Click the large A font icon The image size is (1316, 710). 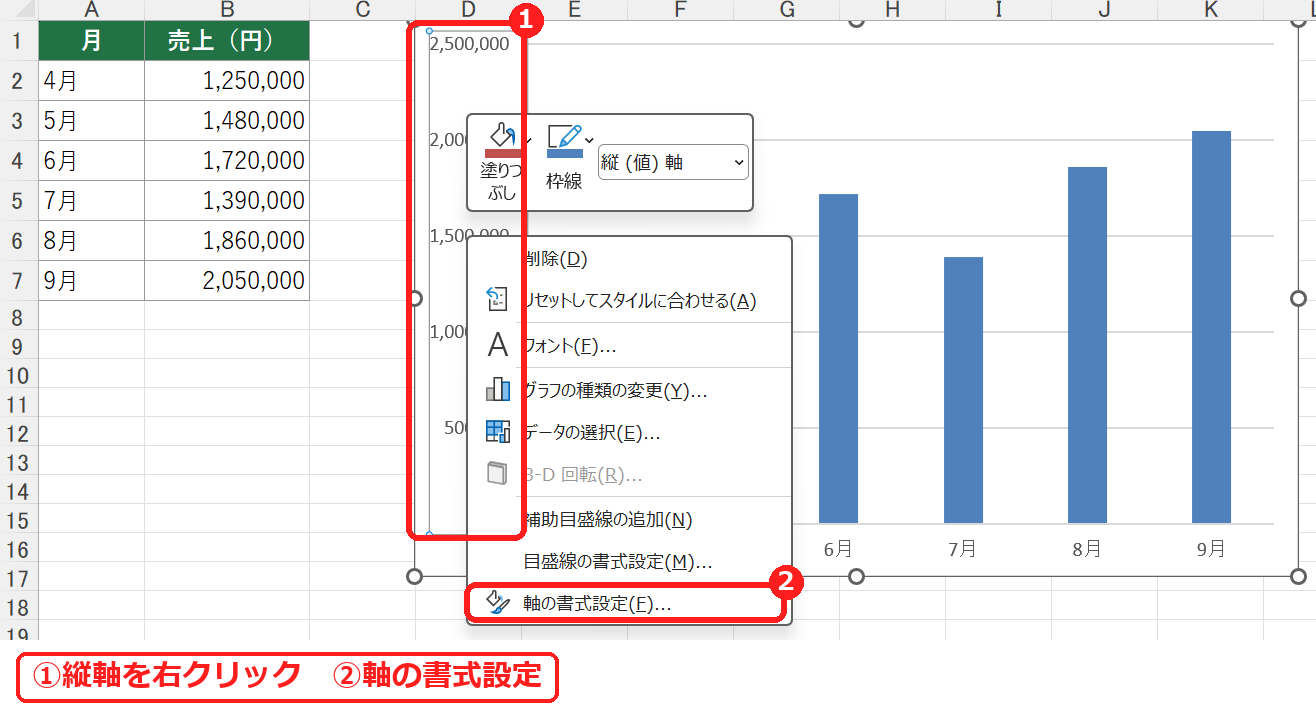[497, 345]
